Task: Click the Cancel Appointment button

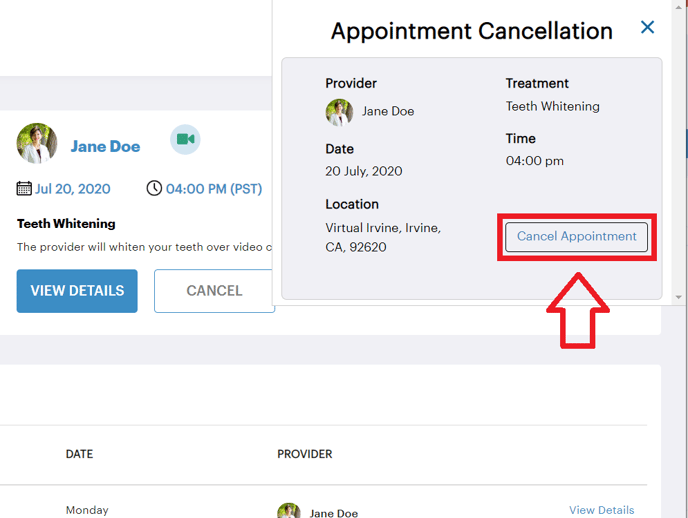Action: click(x=576, y=237)
